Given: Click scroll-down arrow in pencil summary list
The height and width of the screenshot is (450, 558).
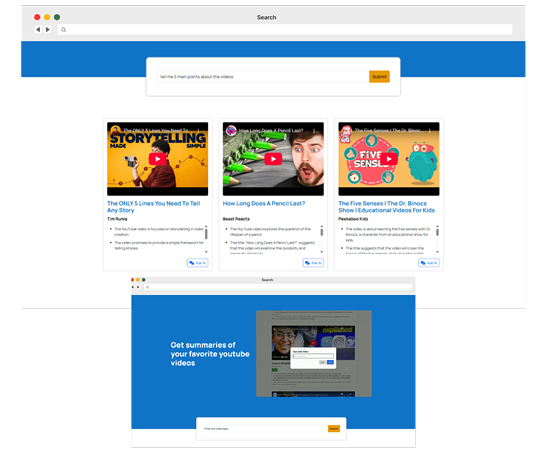Looking at the screenshot, I should (322, 252).
